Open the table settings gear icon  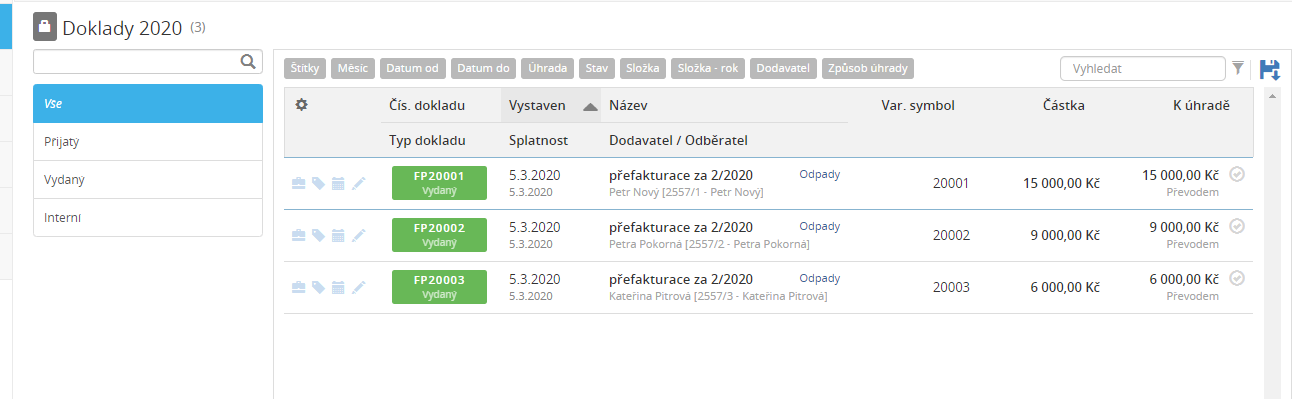pyautogui.click(x=300, y=105)
